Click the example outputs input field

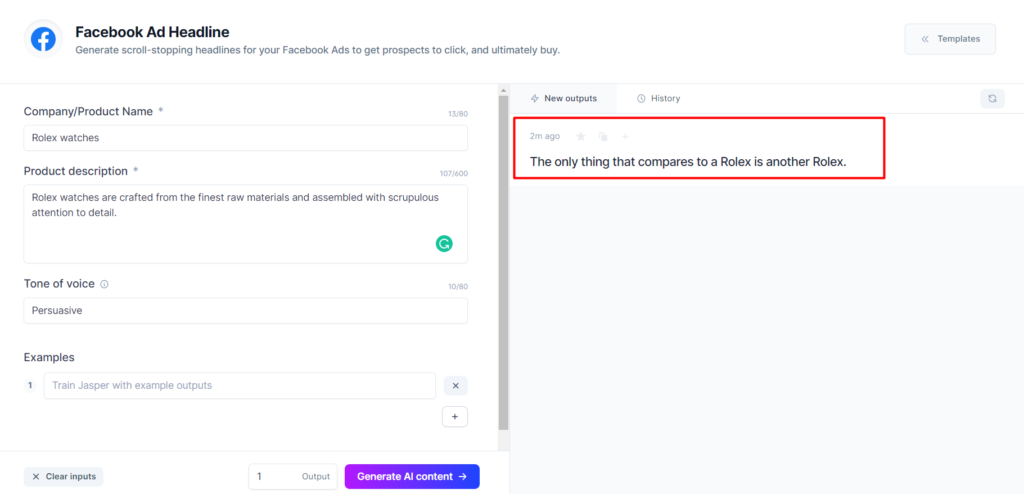240,386
